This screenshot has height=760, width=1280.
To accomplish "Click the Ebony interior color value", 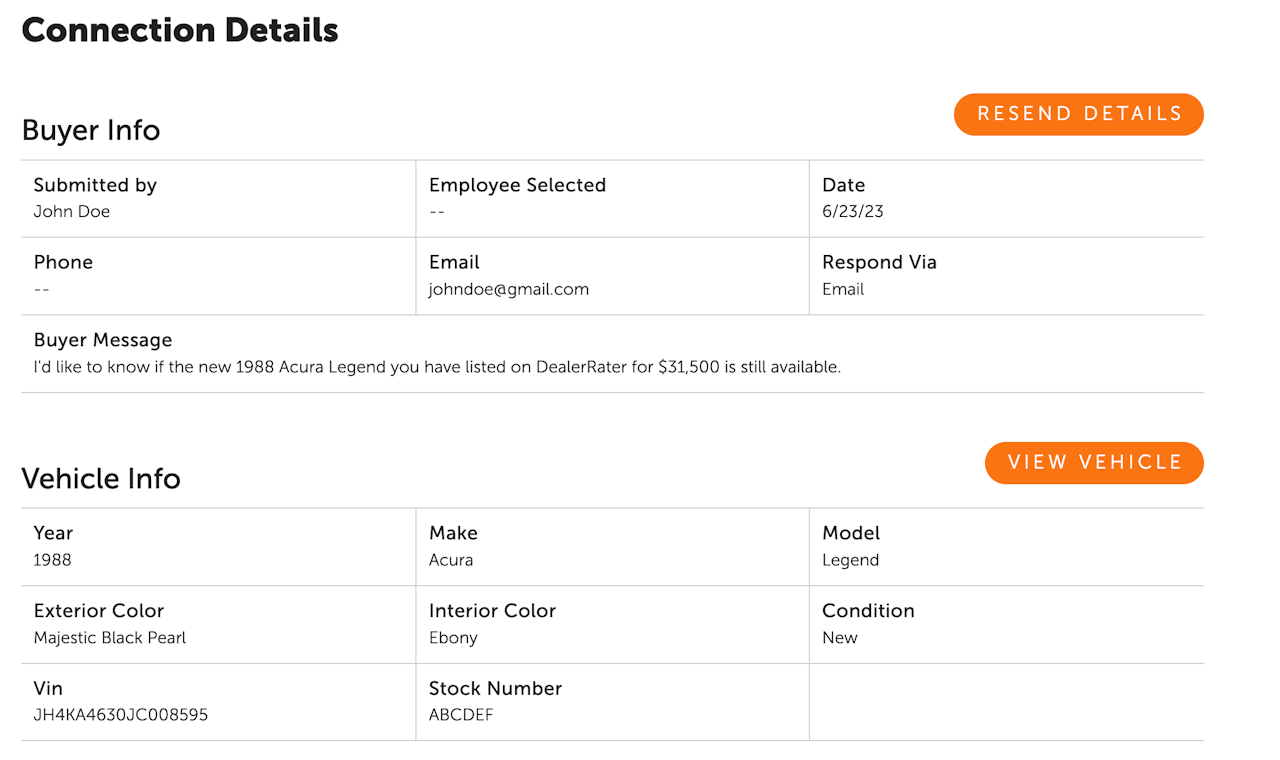I will [x=453, y=637].
